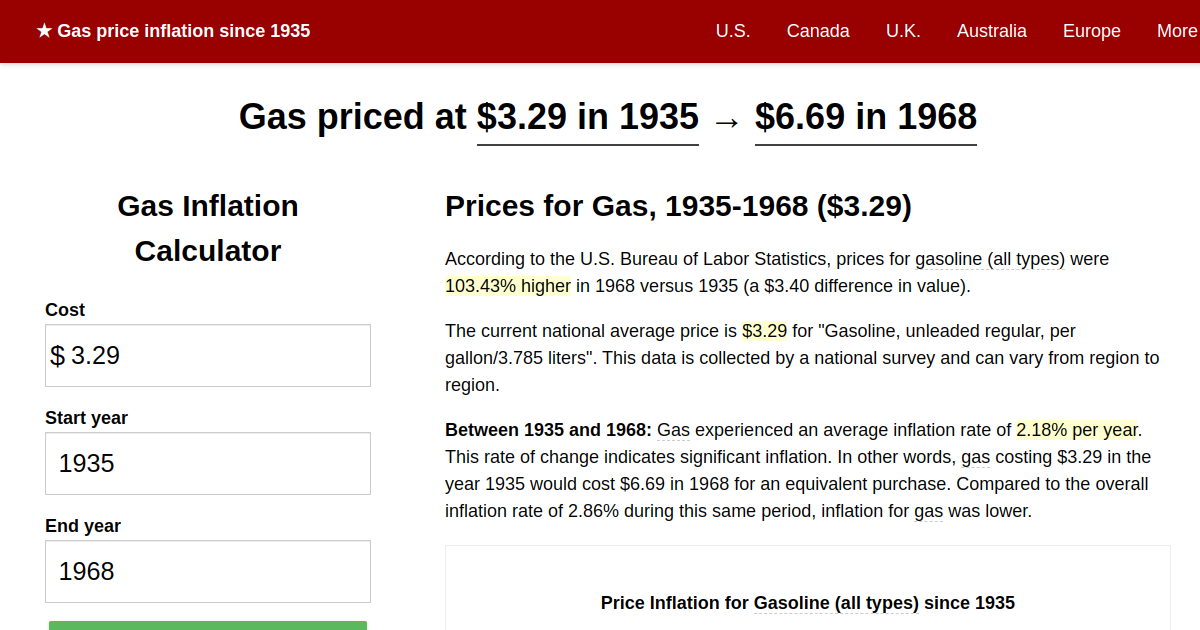Expand the More navigation dropdown

1177,31
